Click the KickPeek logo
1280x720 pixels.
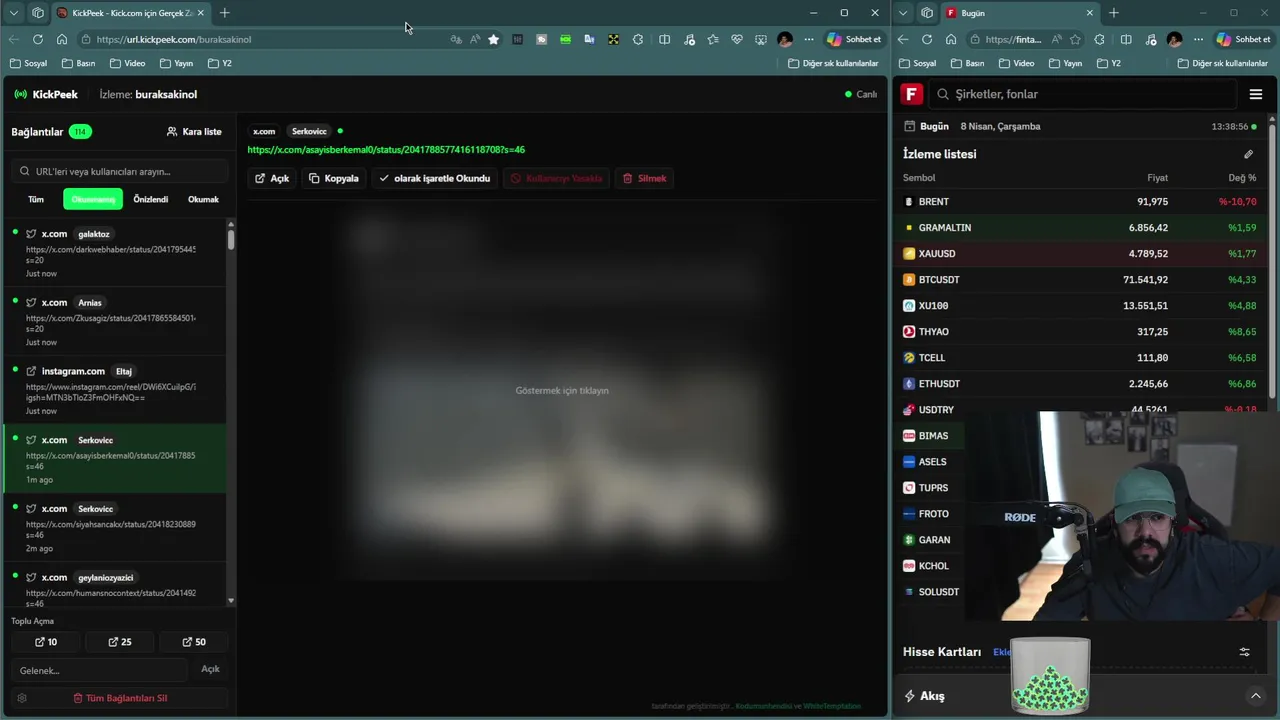tap(46, 94)
